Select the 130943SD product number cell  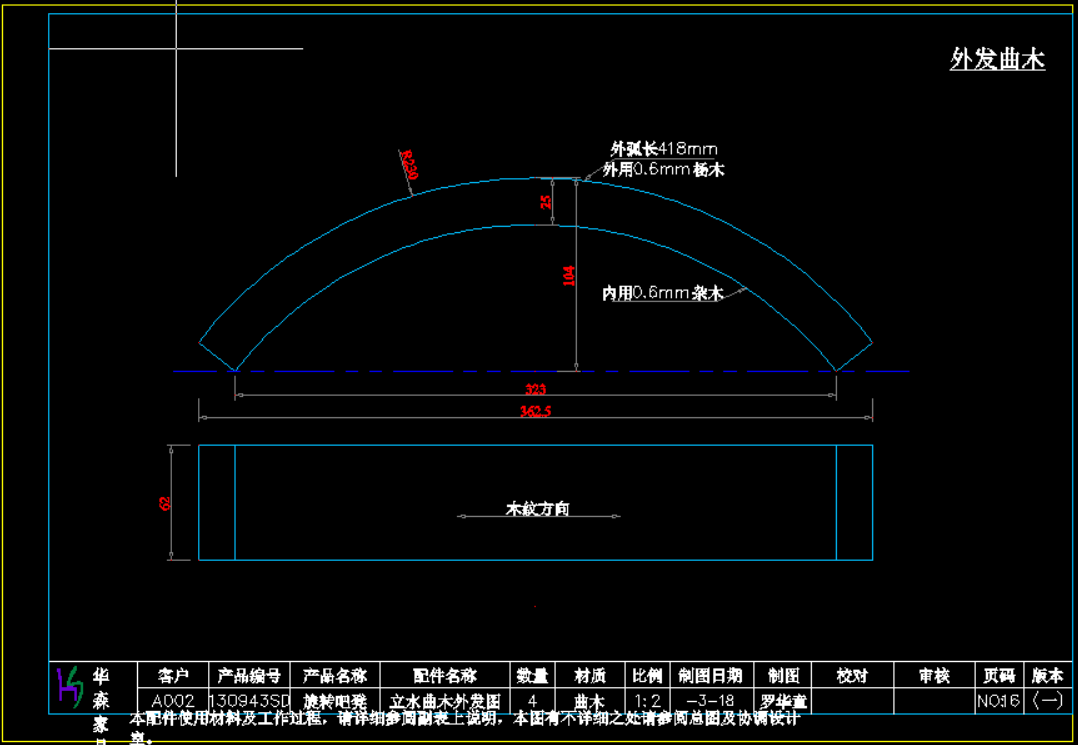pos(249,701)
